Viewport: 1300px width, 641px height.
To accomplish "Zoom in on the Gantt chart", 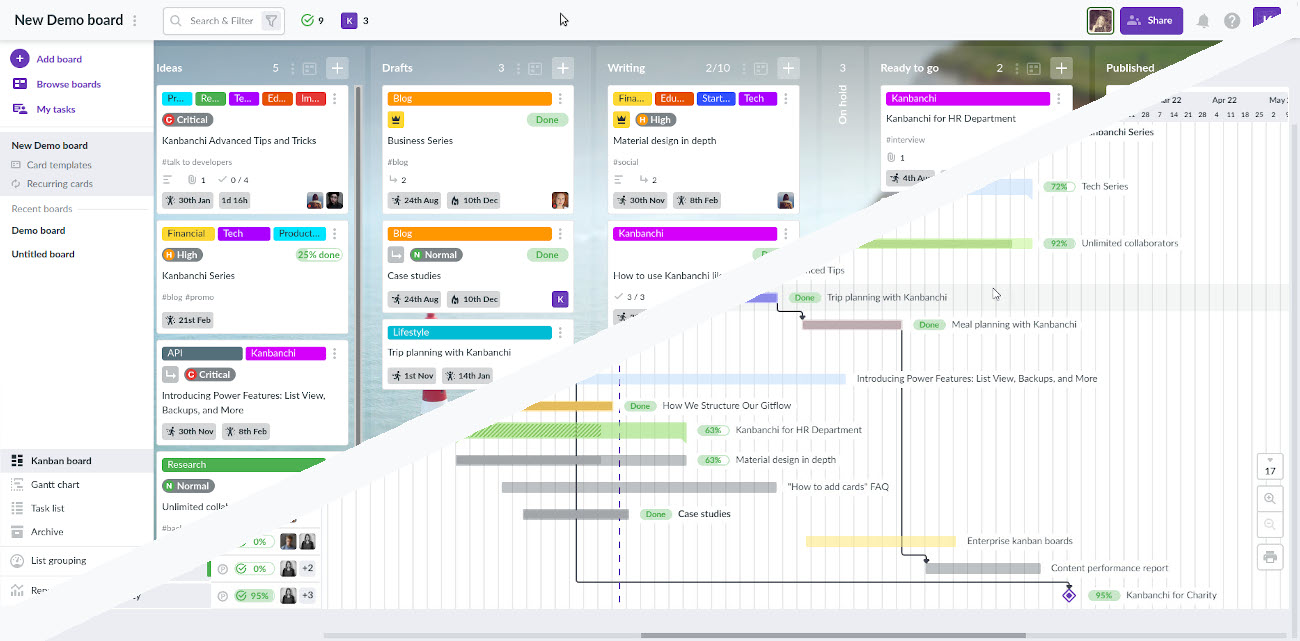I will click(x=1270, y=498).
